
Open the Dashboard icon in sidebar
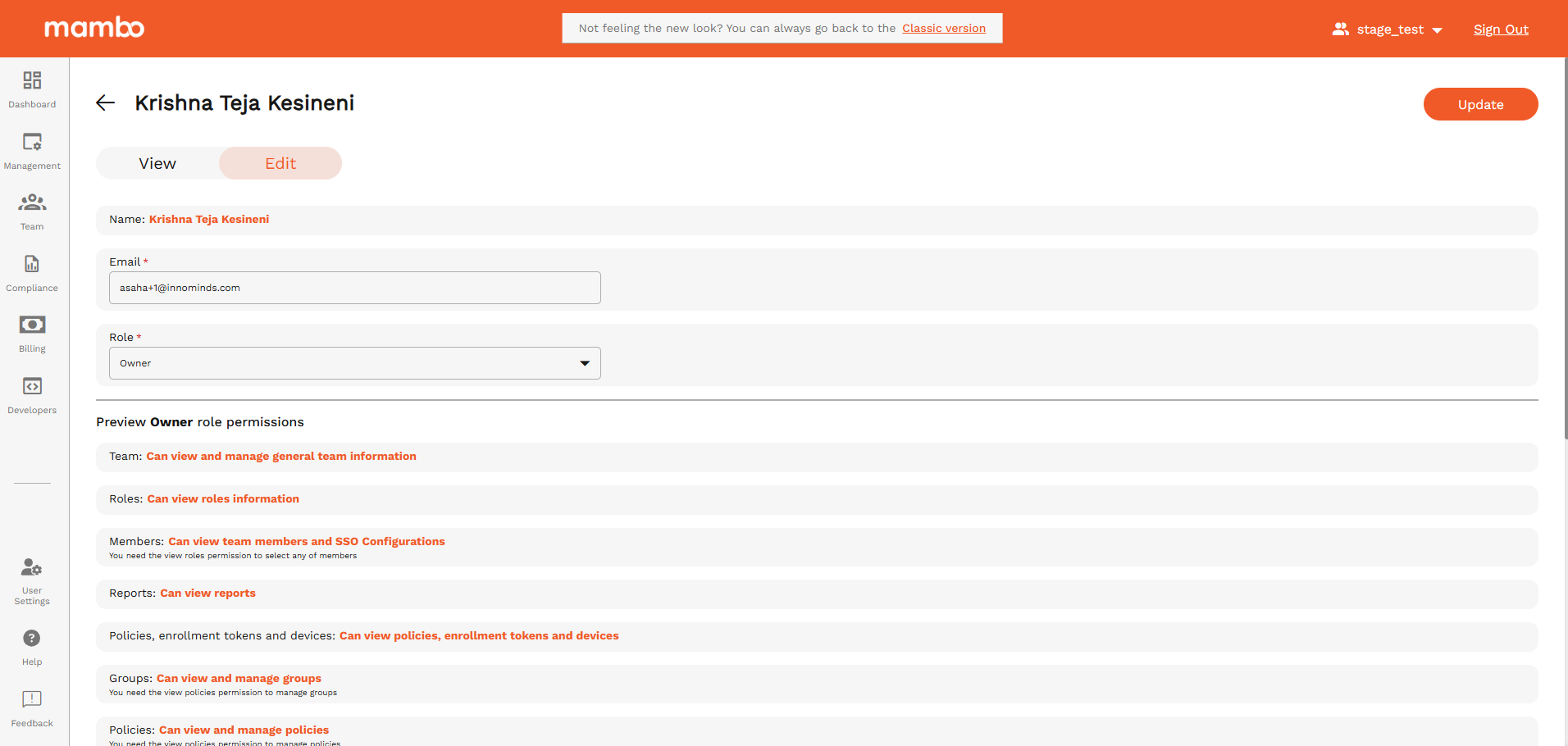32,80
